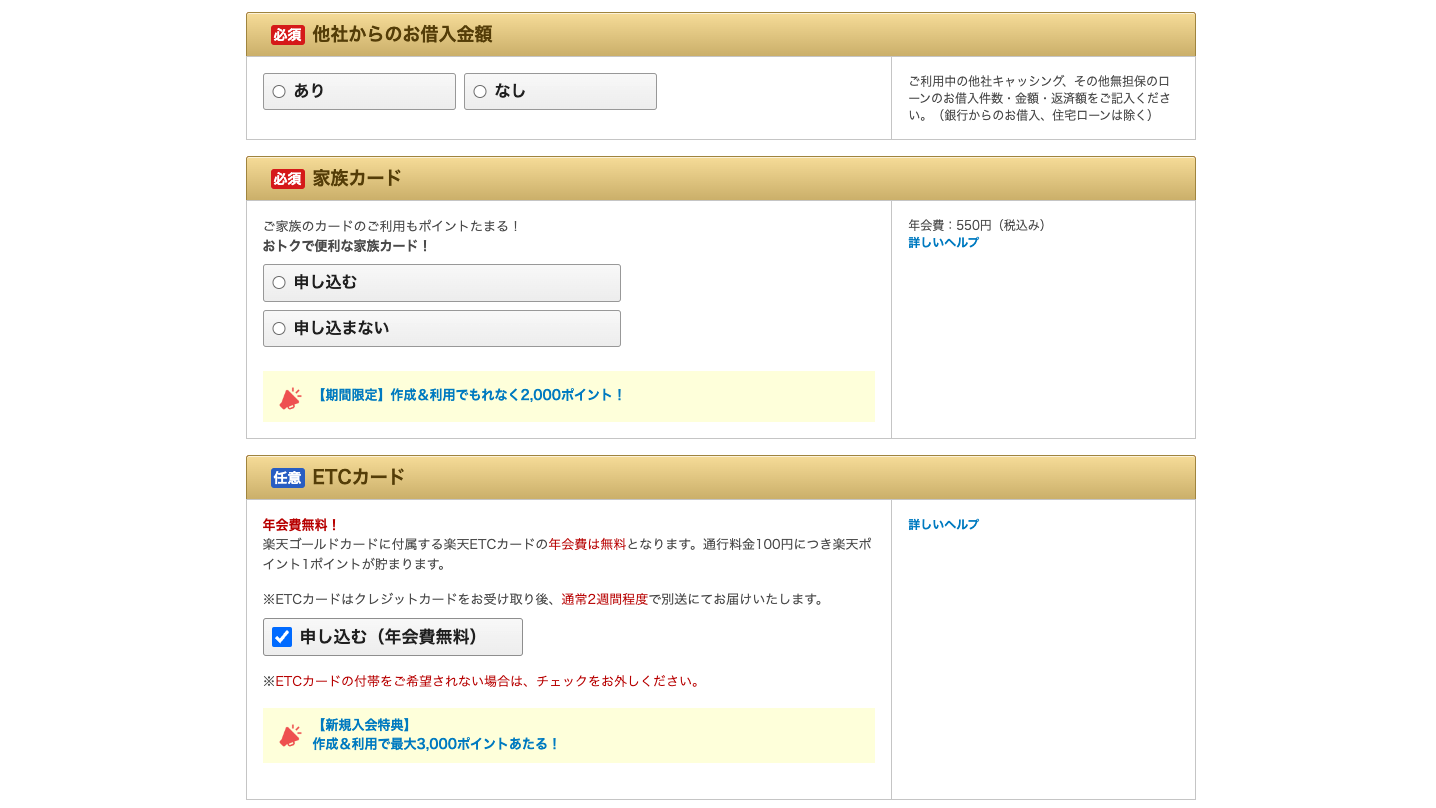Select the あり radio option for borrowing
The height and width of the screenshot is (808, 1436).
(x=278, y=91)
